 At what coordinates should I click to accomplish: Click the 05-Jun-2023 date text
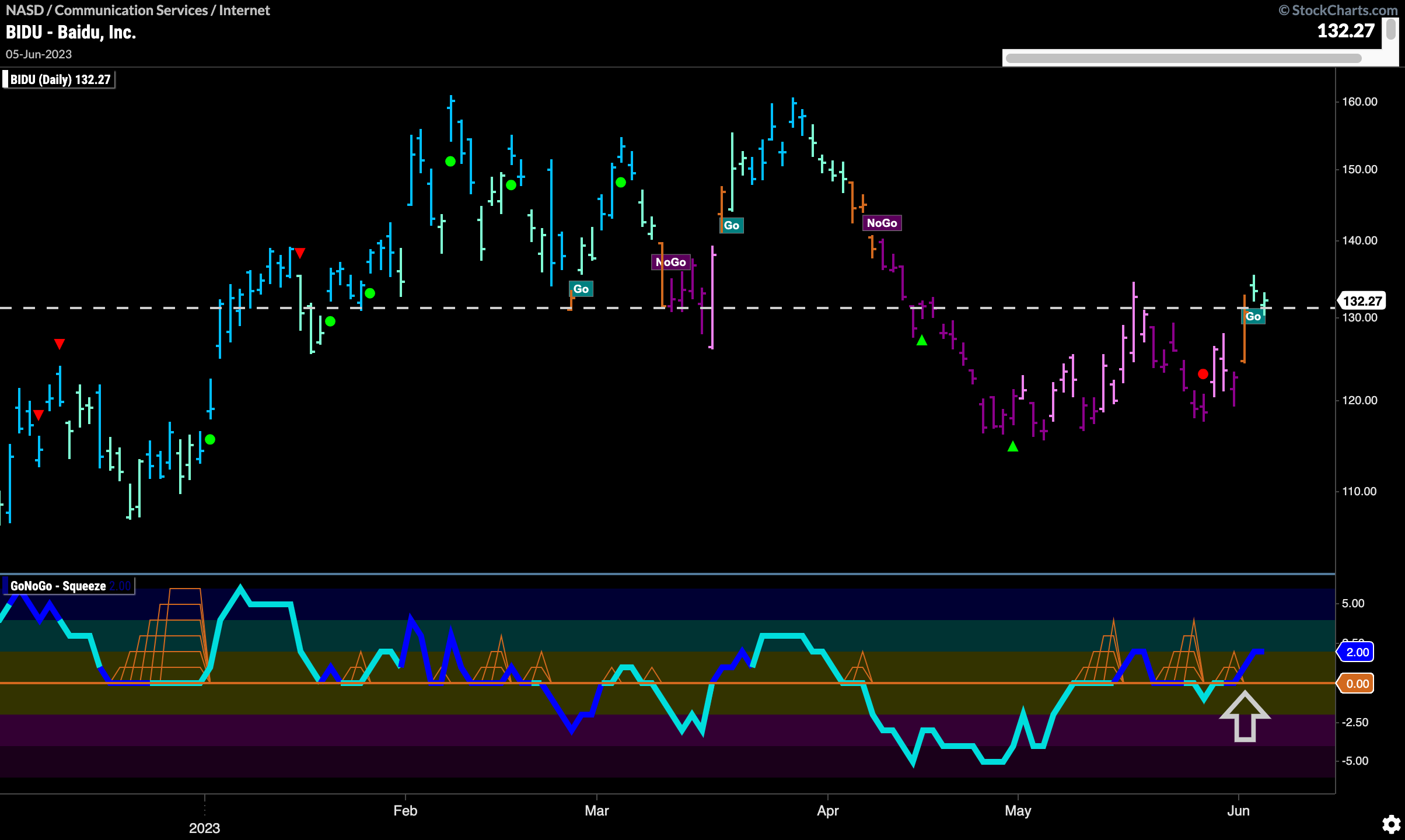coord(39,54)
